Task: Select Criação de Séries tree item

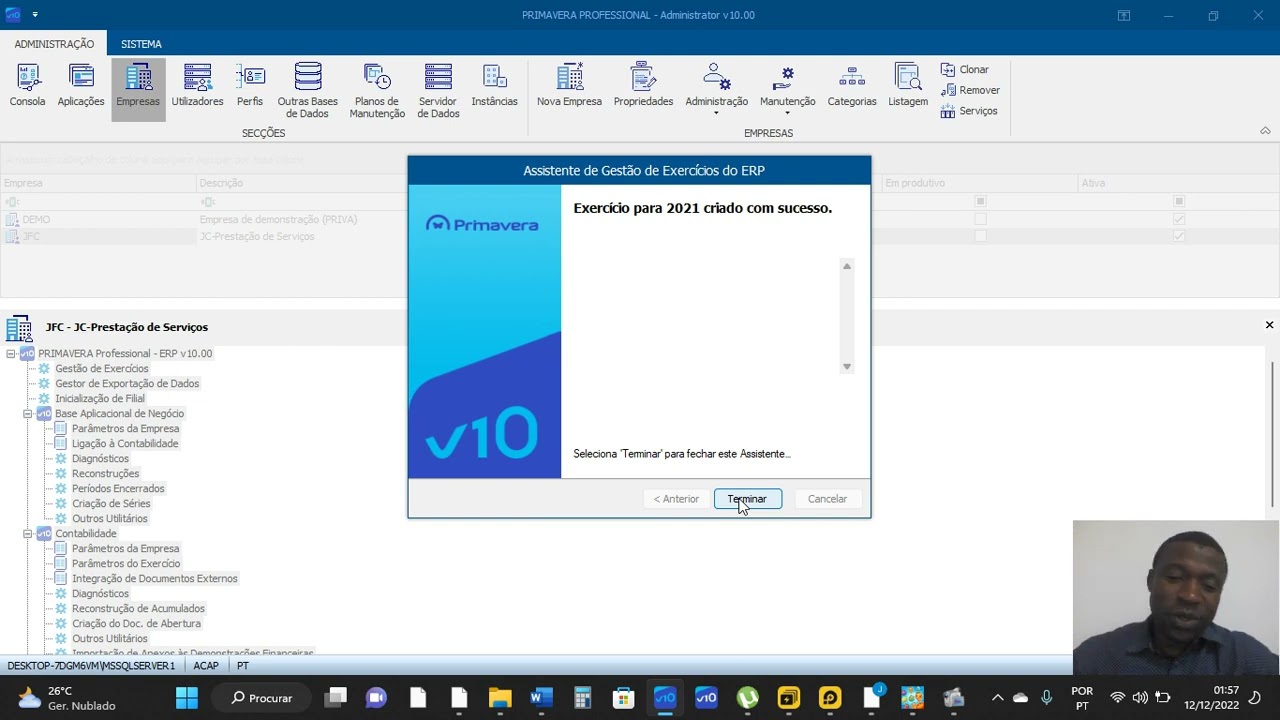Action: tap(110, 504)
